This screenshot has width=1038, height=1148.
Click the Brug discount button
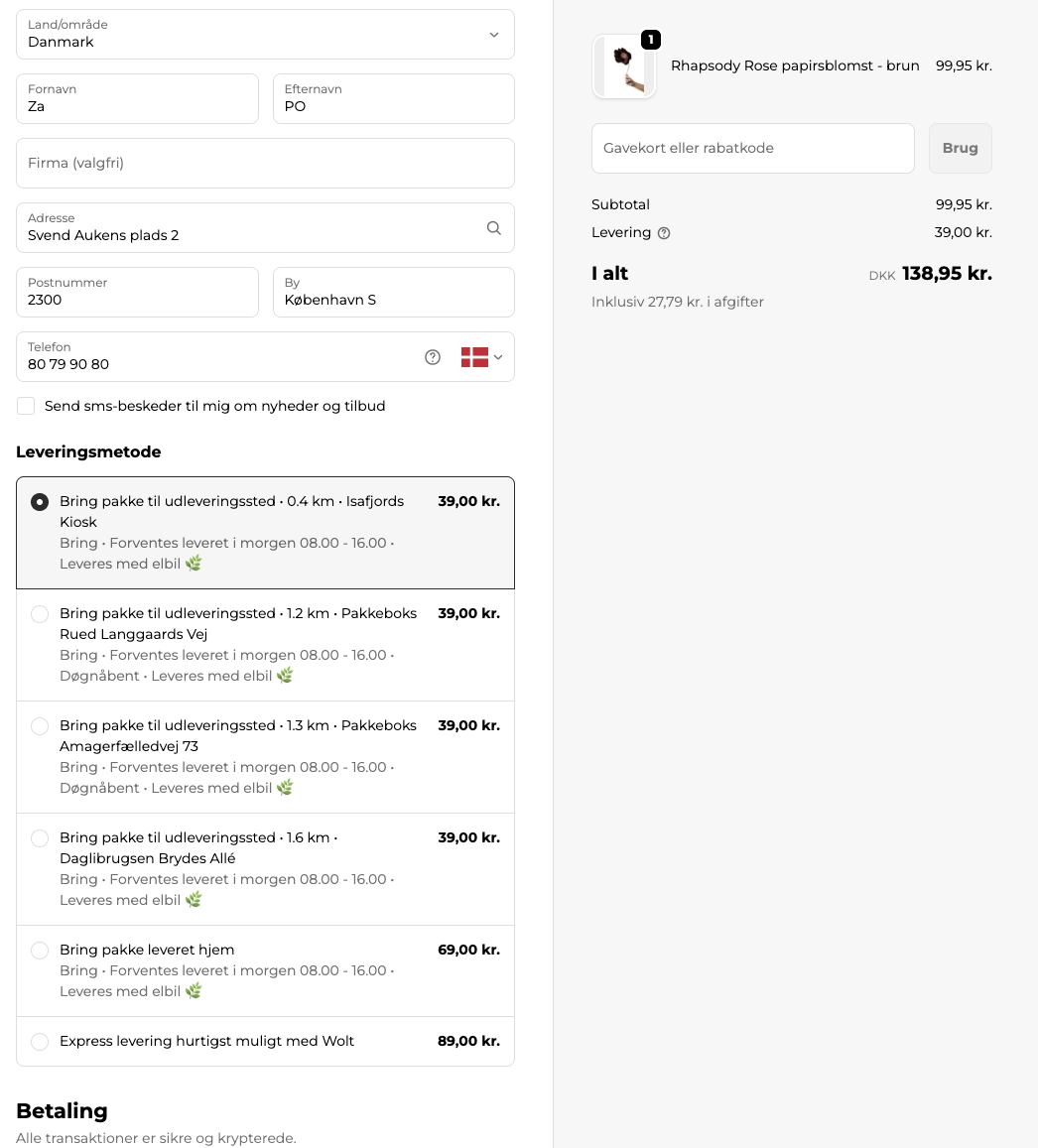click(x=961, y=149)
